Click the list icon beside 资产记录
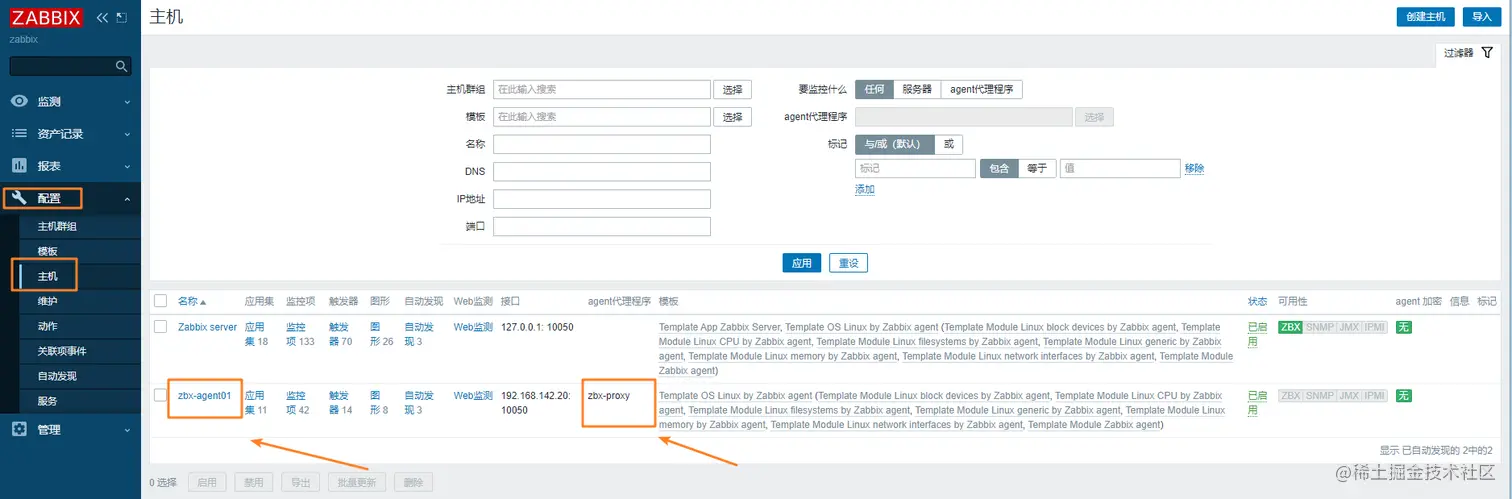Viewport: 1512px width, 499px height. pyautogui.click(x=19, y=133)
